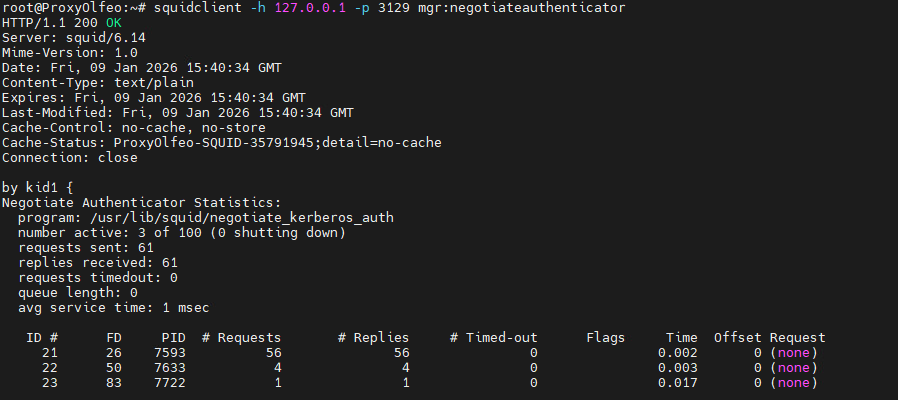
Task: Click helper ID 22 in the table
Action: pyautogui.click(x=49, y=368)
